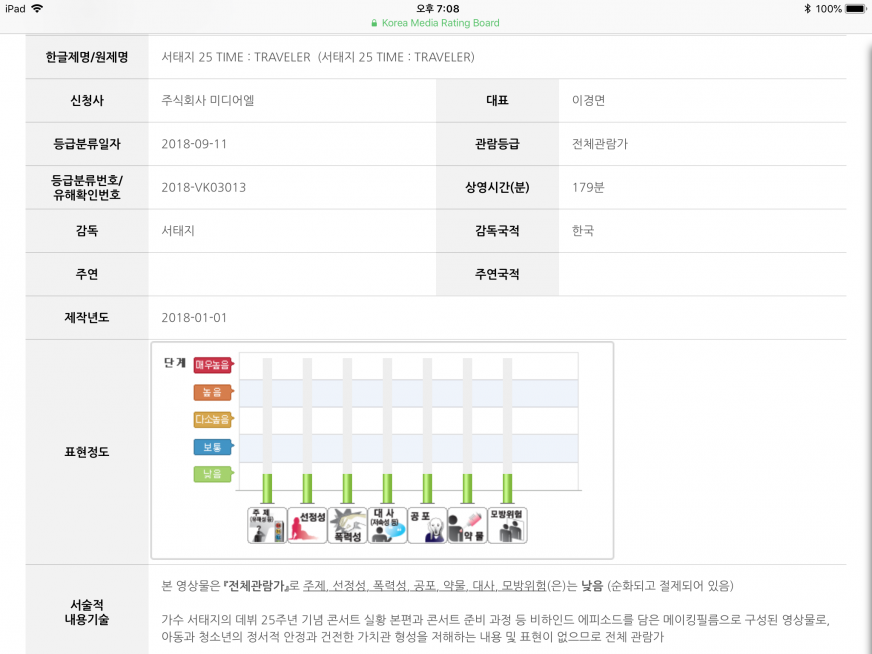Tap the Bluetooth status icon
Image resolution: width=872 pixels, height=654 pixels.
(807, 8)
